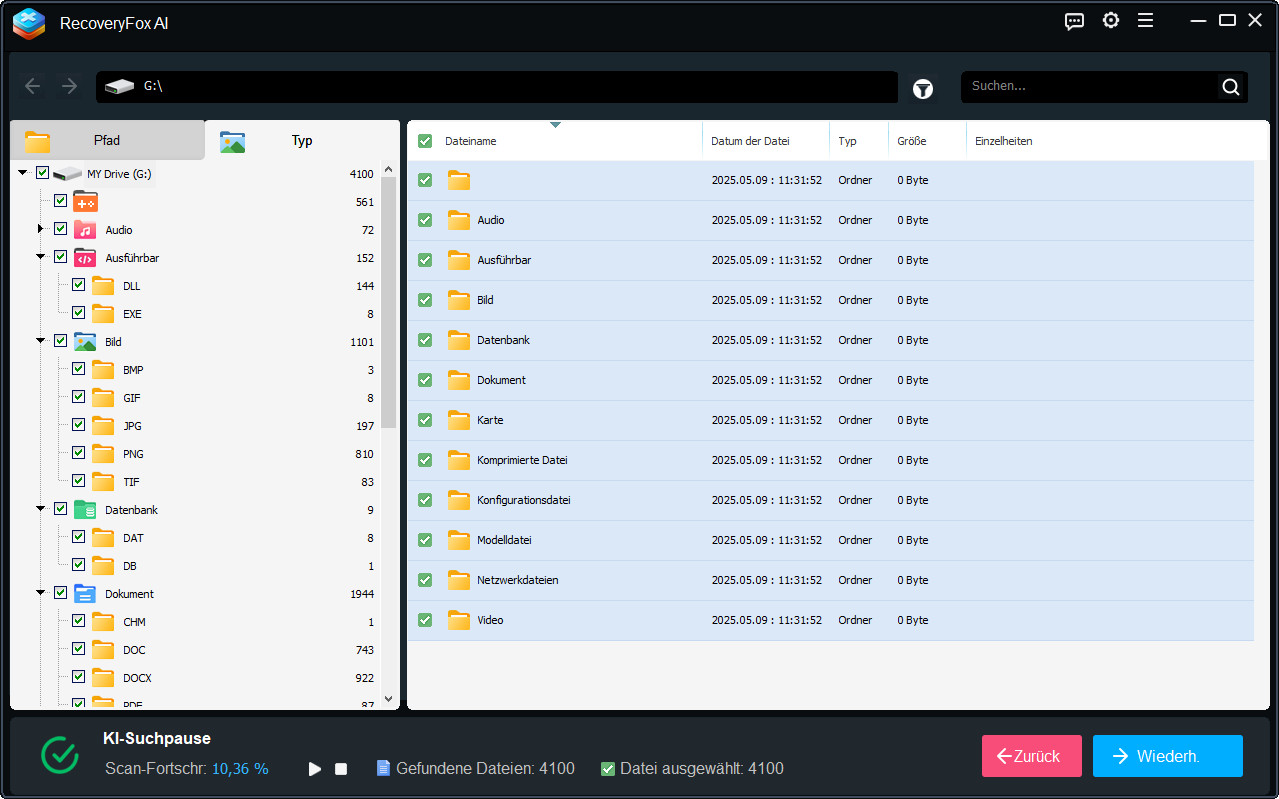Uncheck the MY Drive (G:) checkbox
Image resolution: width=1279 pixels, height=799 pixels.
(42, 173)
